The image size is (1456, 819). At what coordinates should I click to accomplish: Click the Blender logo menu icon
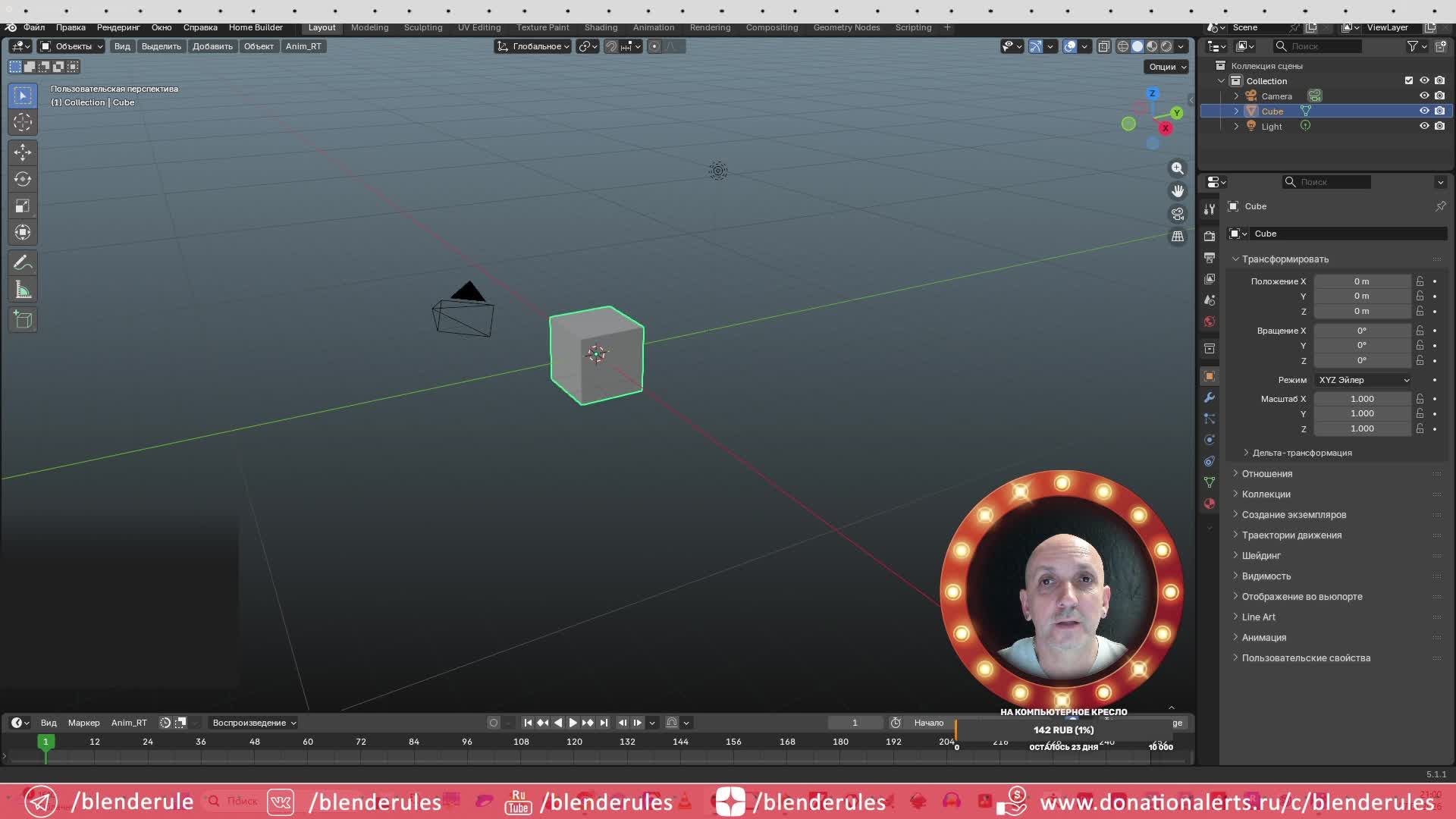click(x=11, y=27)
